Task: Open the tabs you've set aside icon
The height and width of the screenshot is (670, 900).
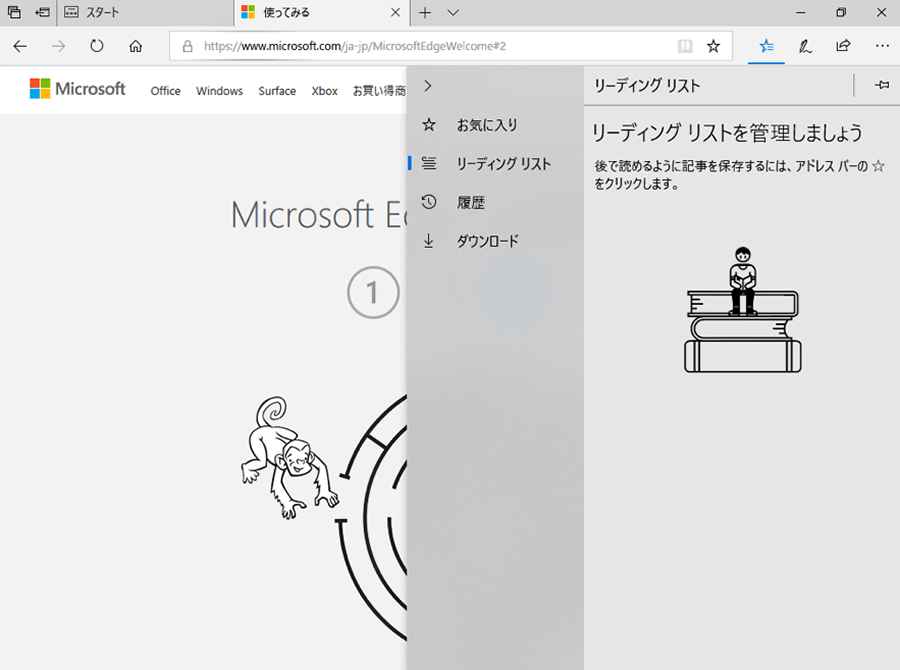Action: tap(14, 12)
